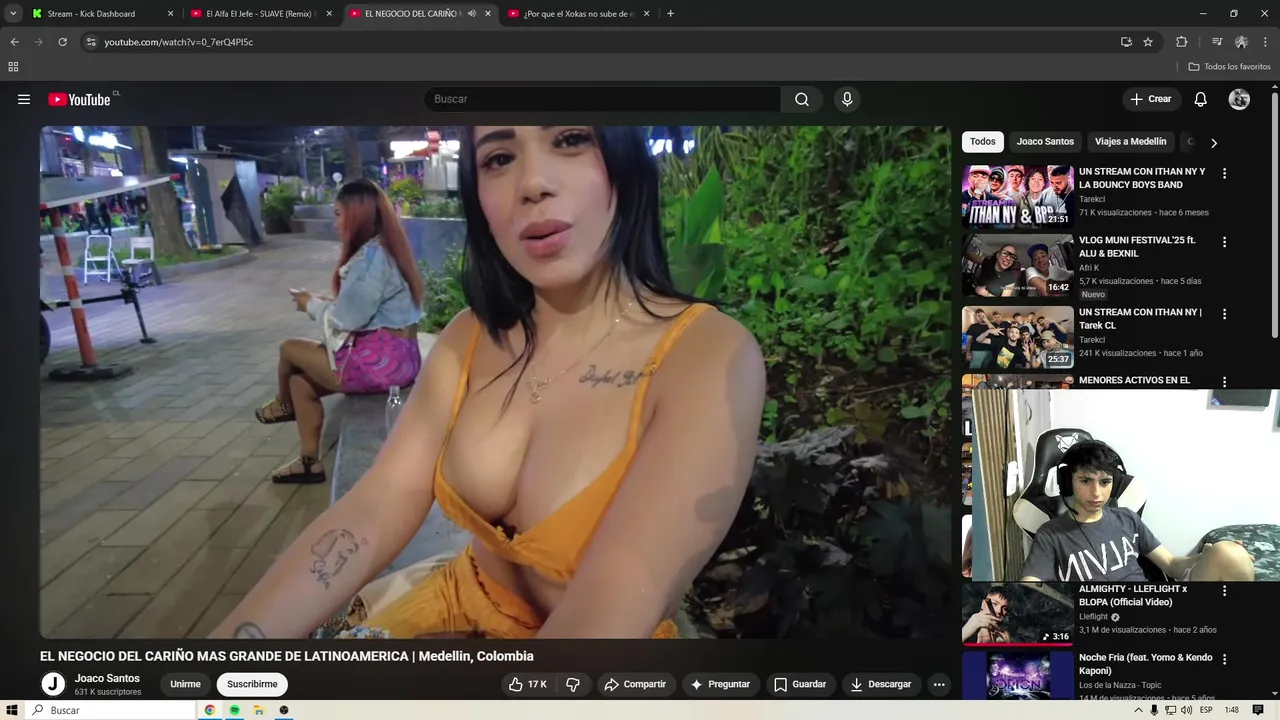1280x720 pixels.
Task: Click the browser address bar URL
Action: tap(179, 42)
